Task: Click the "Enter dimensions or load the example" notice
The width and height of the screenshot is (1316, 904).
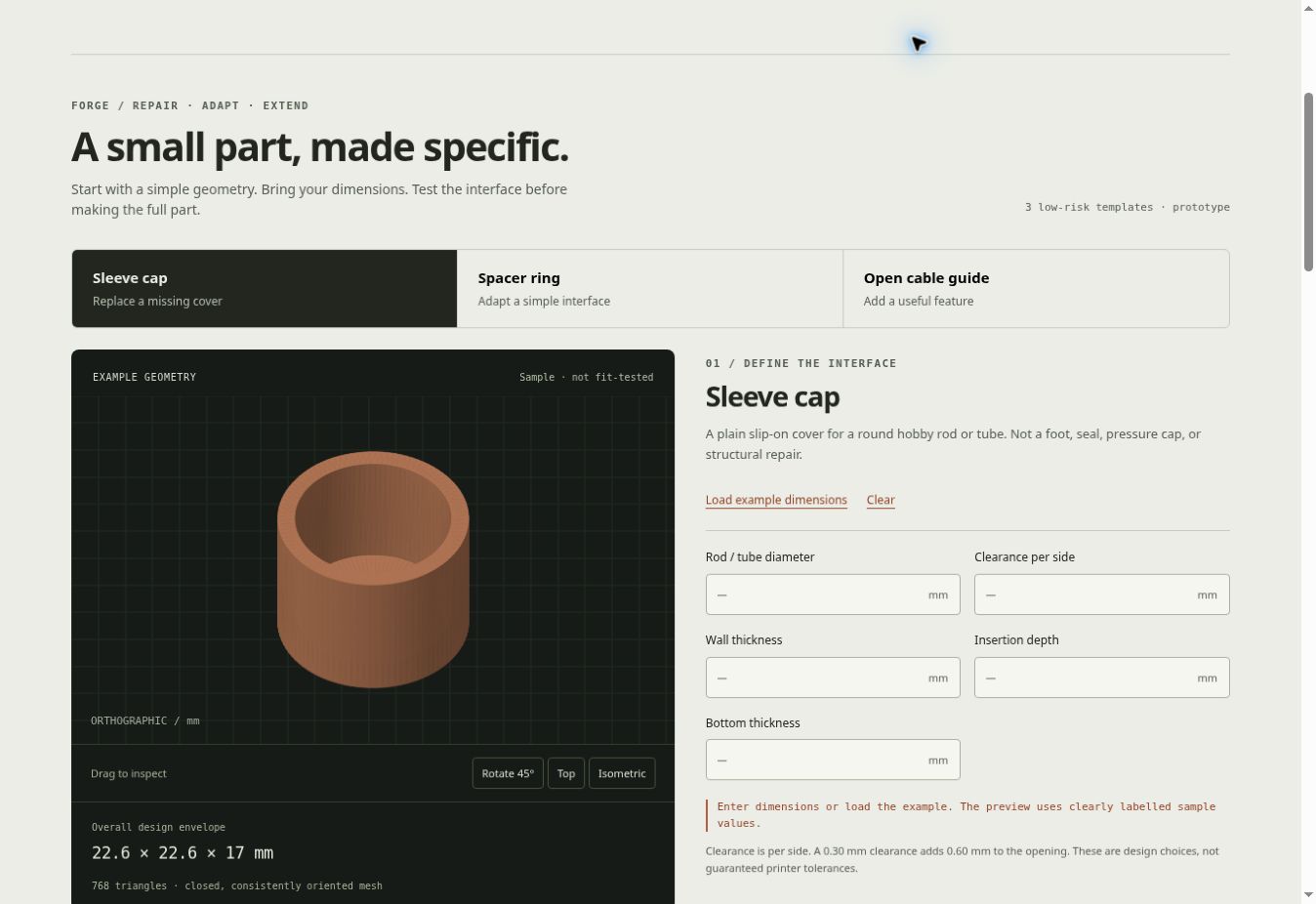Action: (x=966, y=815)
